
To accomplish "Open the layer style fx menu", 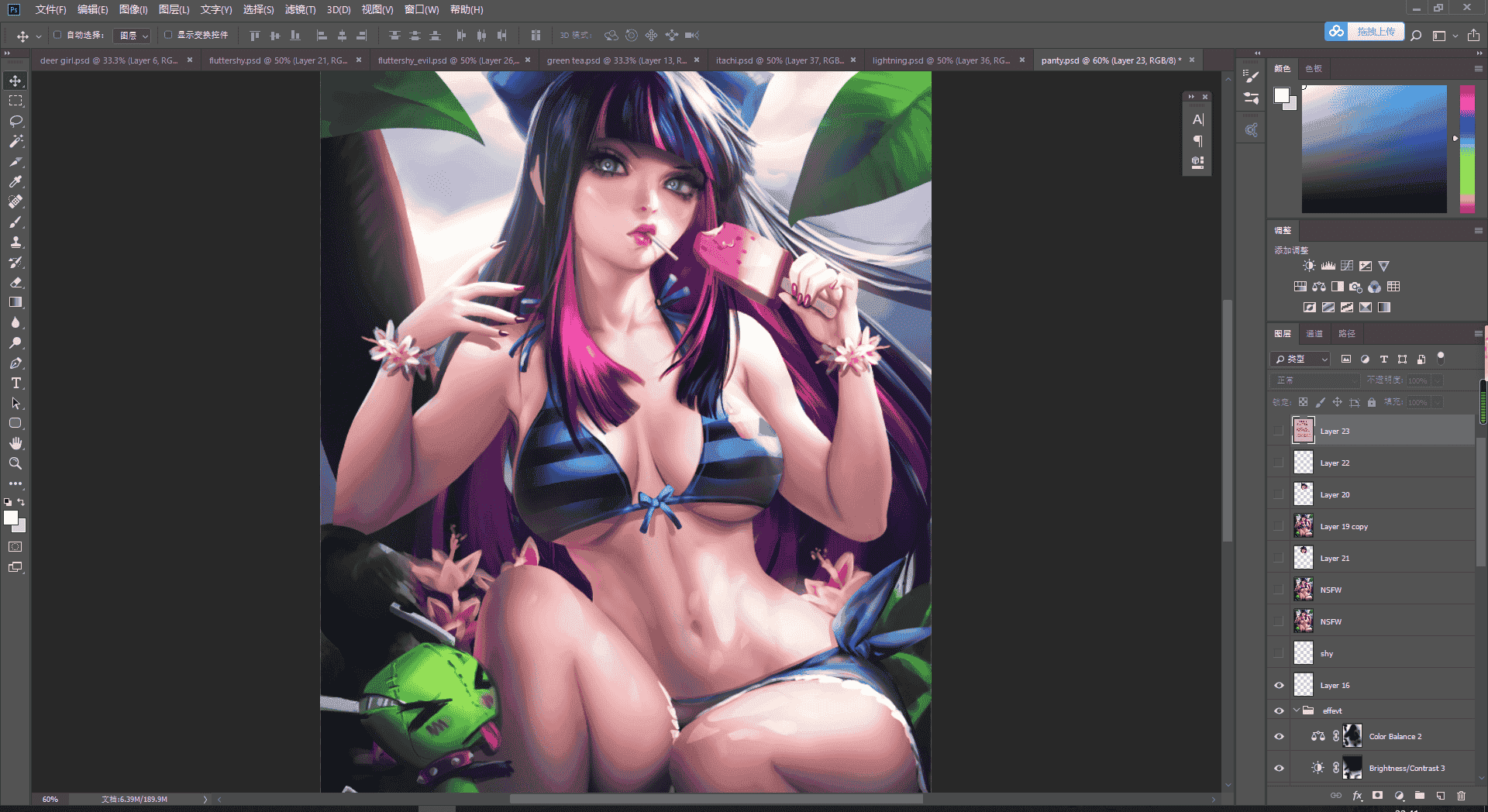I will pos(1357,796).
